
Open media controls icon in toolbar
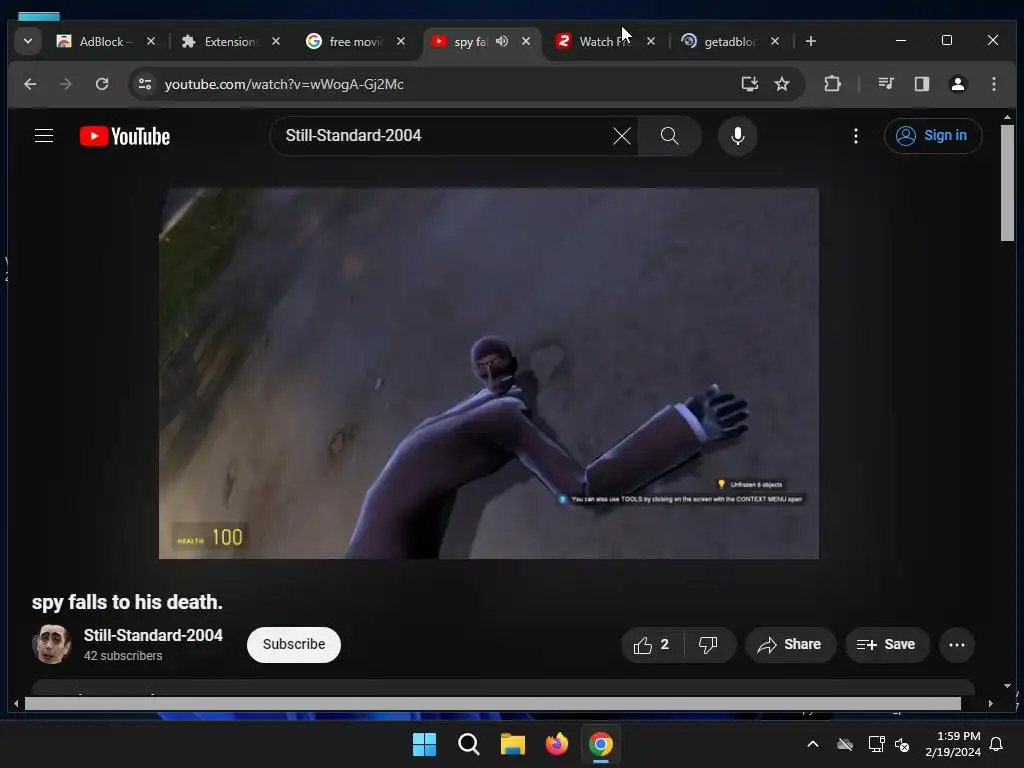click(x=886, y=84)
